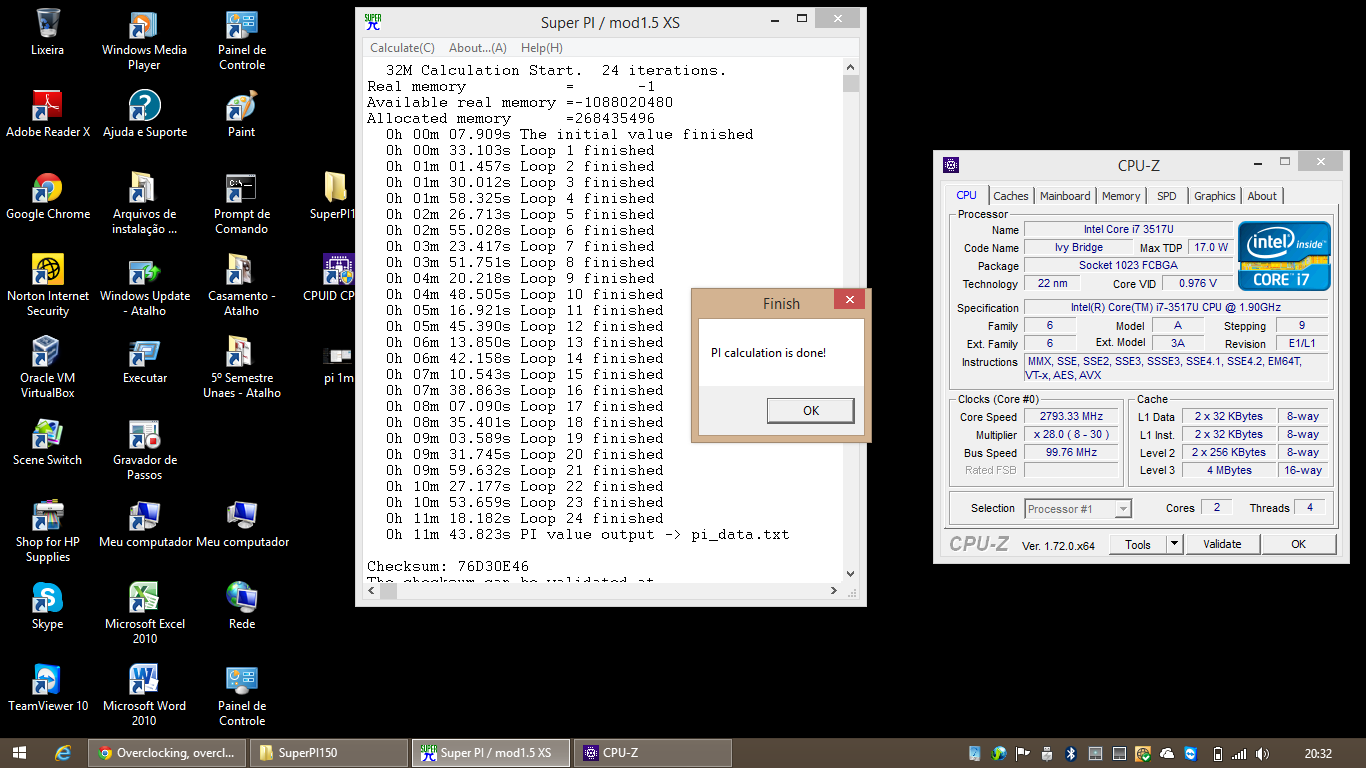The height and width of the screenshot is (768, 1366).
Task: Close the Finish dialog with X
Action: click(849, 299)
